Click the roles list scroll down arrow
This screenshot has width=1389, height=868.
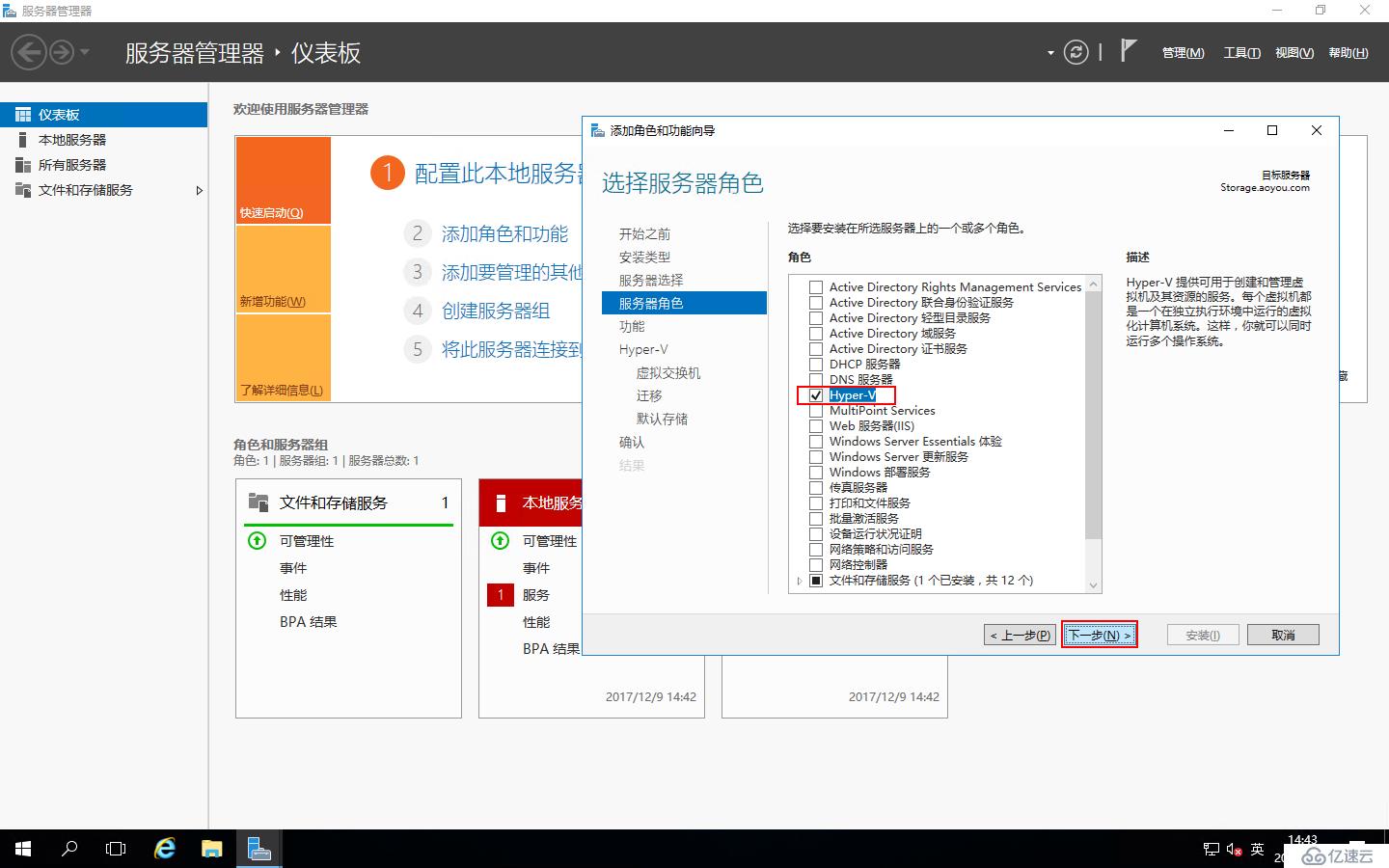[x=1093, y=584]
